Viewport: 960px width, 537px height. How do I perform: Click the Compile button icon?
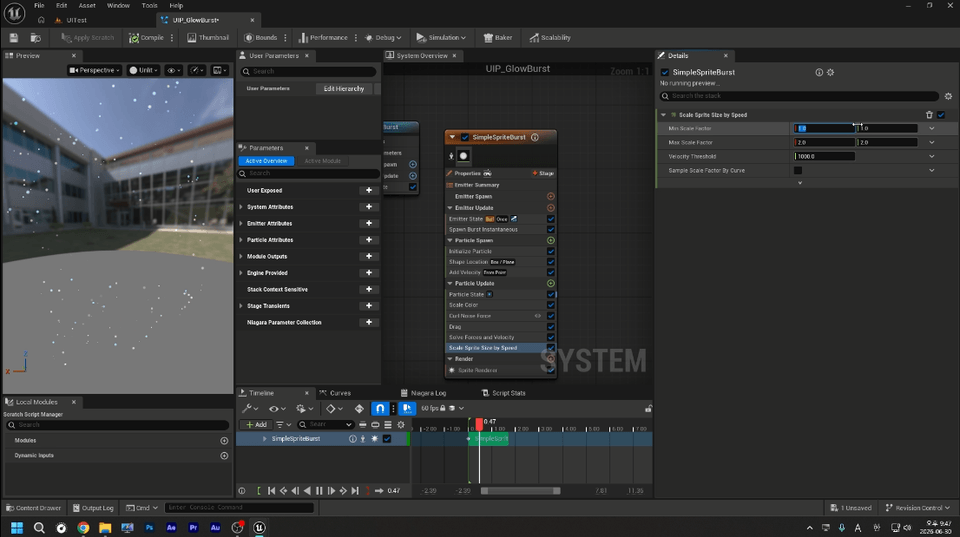133,38
